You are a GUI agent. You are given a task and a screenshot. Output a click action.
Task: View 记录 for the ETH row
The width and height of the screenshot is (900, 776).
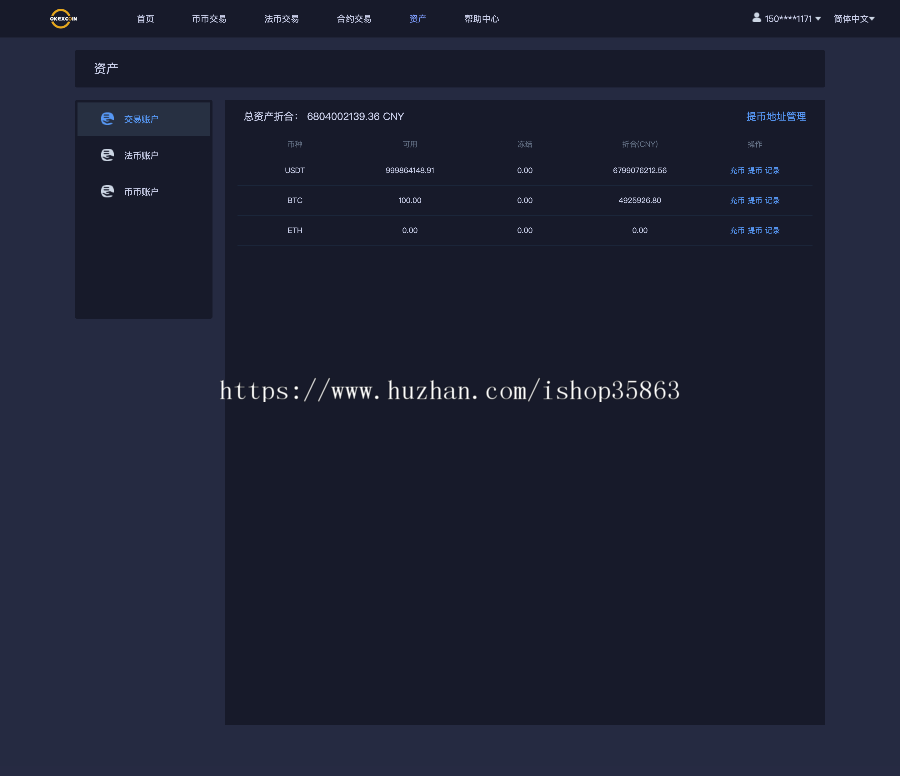(772, 231)
